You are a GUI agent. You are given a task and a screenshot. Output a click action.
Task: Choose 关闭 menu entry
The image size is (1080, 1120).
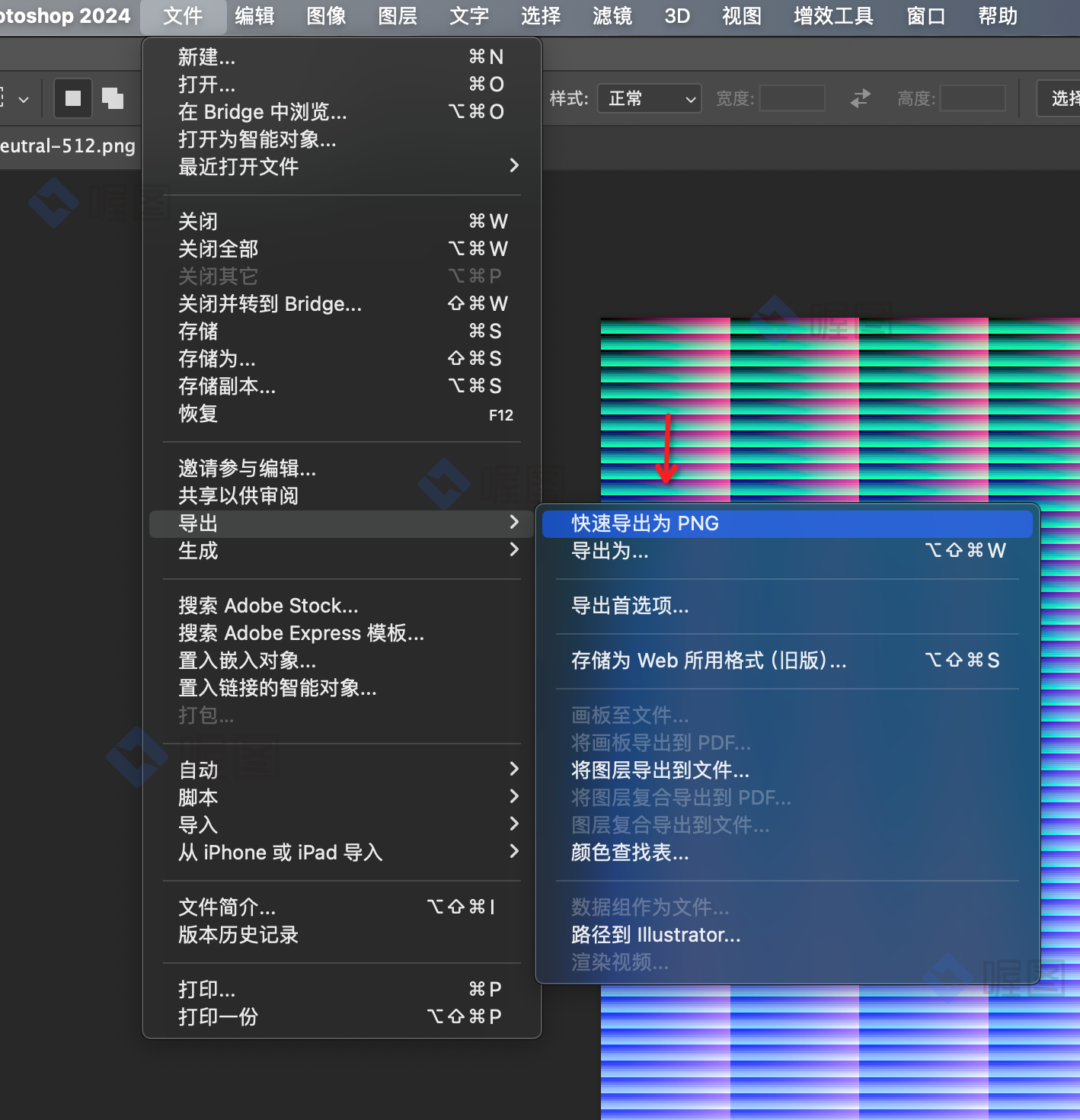[x=341, y=222]
